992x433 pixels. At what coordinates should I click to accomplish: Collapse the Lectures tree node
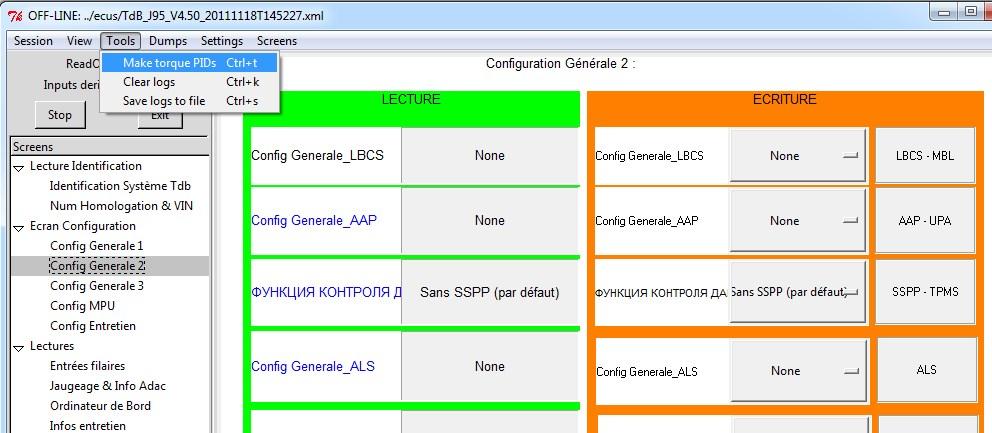tap(18, 348)
